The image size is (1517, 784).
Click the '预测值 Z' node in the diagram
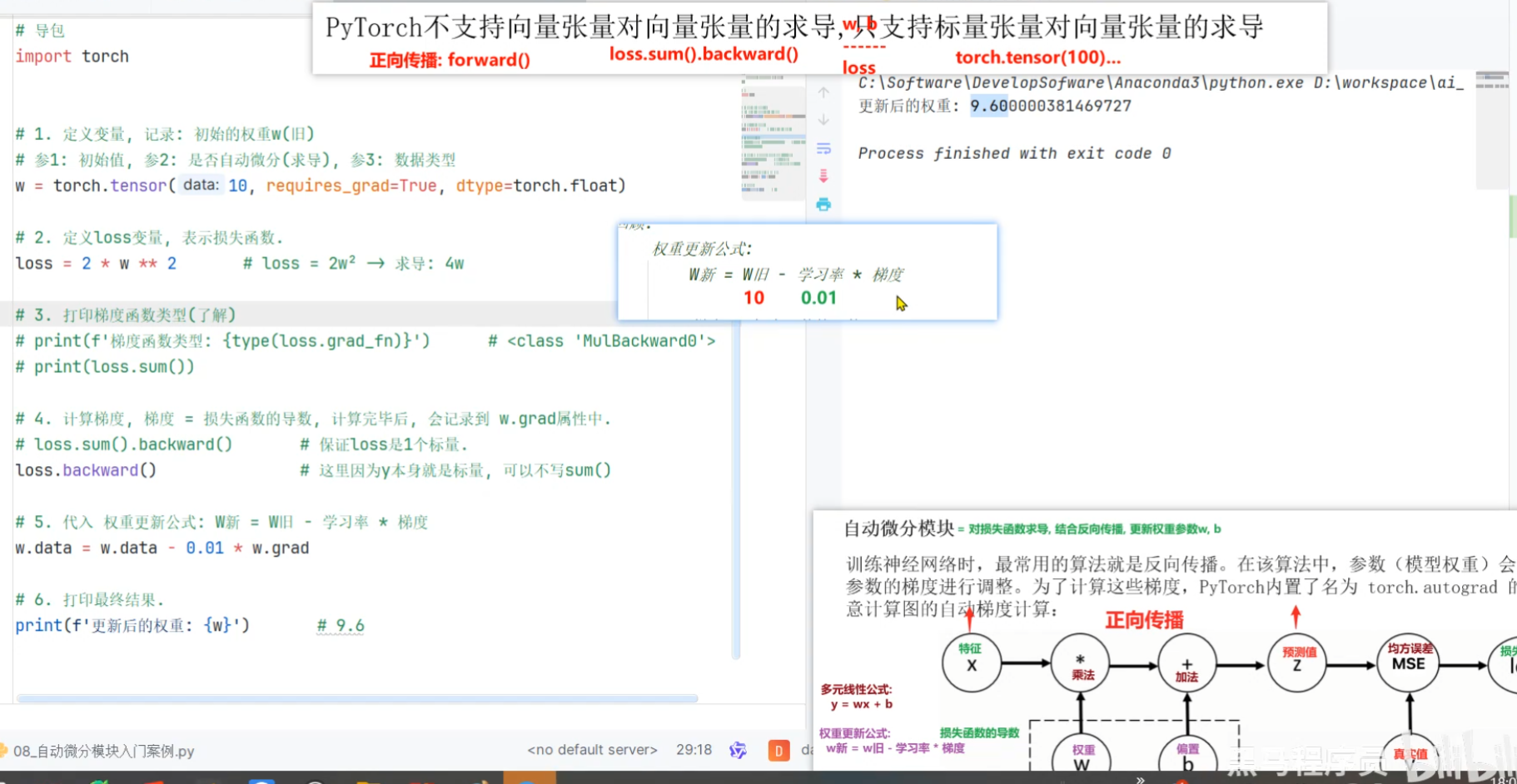coord(1297,662)
